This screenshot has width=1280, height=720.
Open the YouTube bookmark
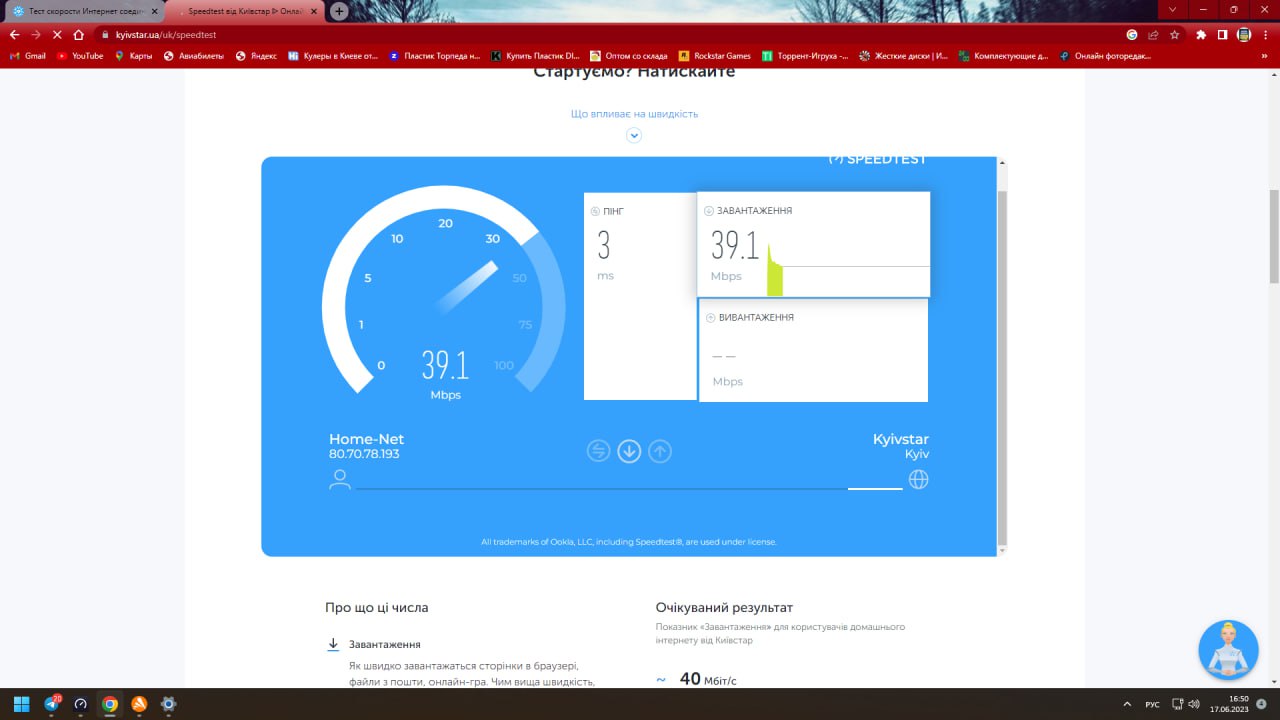(80, 56)
